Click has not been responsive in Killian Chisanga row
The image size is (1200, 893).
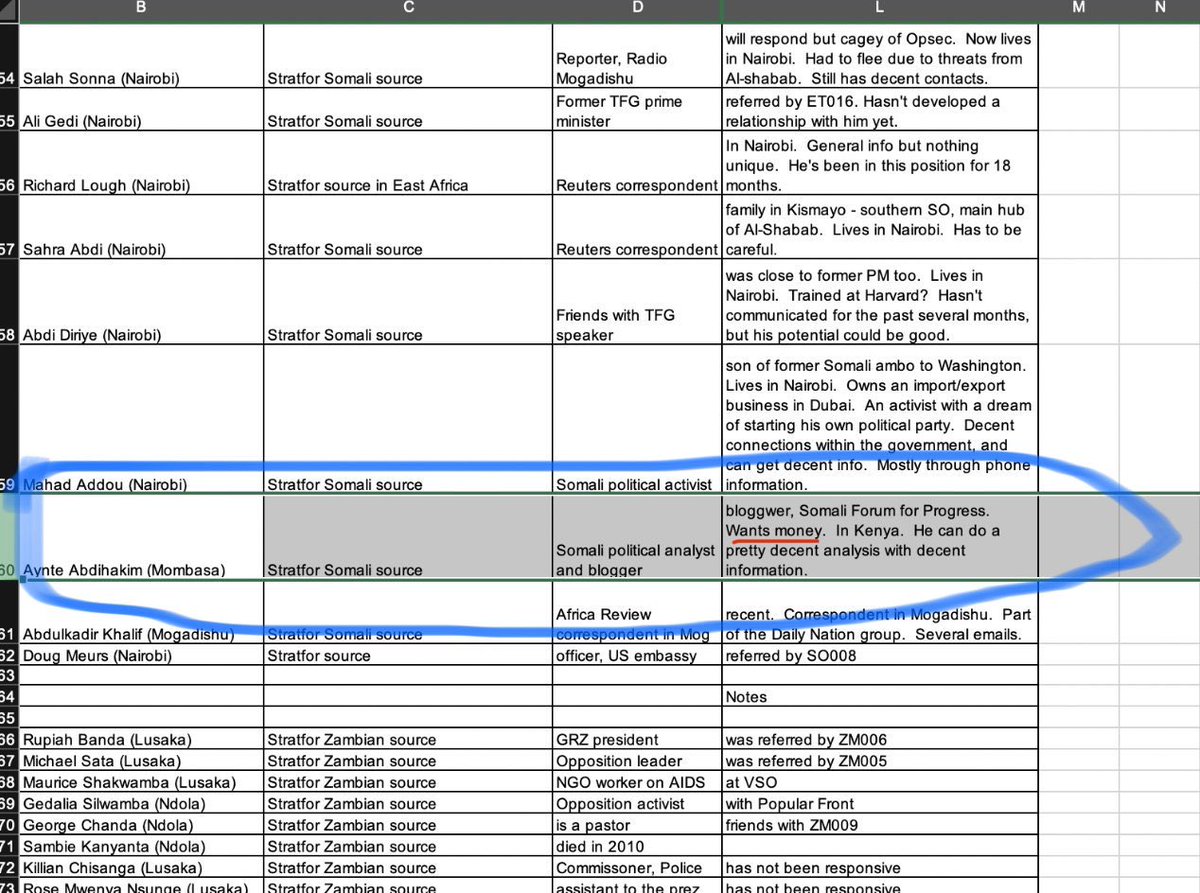pyautogui.click(x=879, y=868)
